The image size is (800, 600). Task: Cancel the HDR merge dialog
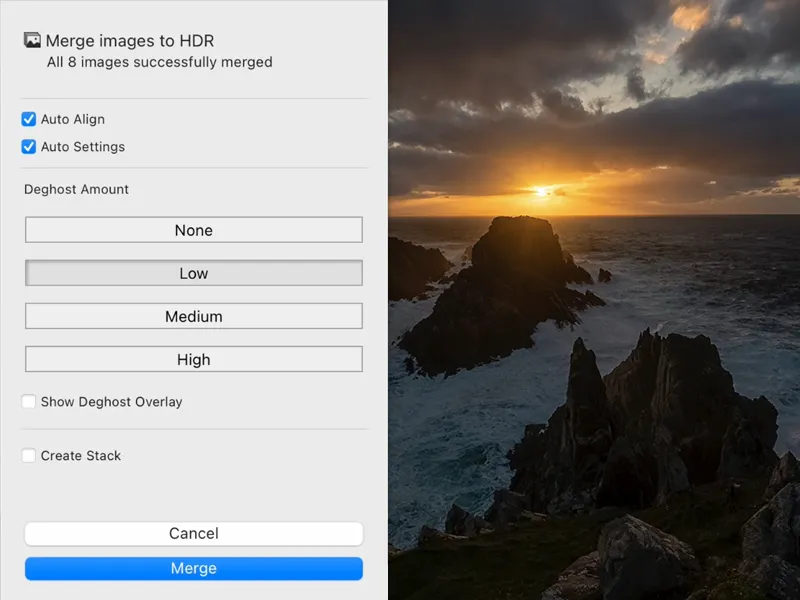pyautogui.click(x=193, y=534)
